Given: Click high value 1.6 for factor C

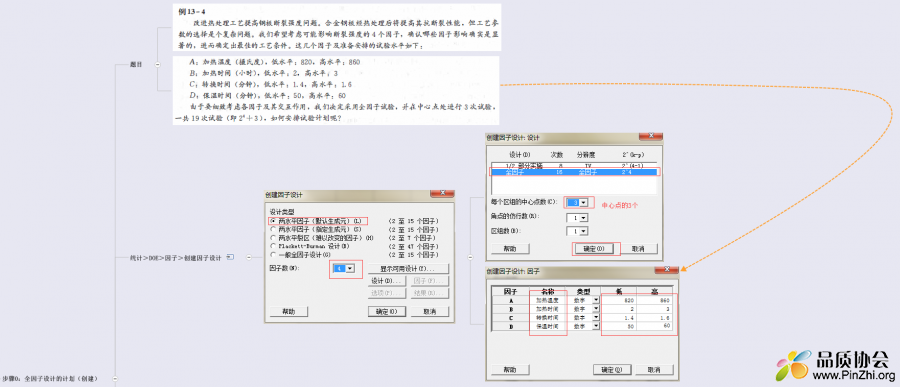Looking at the screenshot, I should click(655, 317).
